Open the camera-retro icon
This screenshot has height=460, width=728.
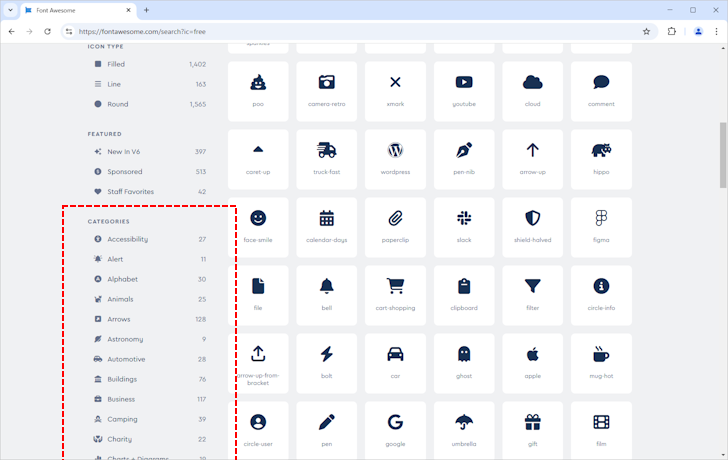pos(326,91)
